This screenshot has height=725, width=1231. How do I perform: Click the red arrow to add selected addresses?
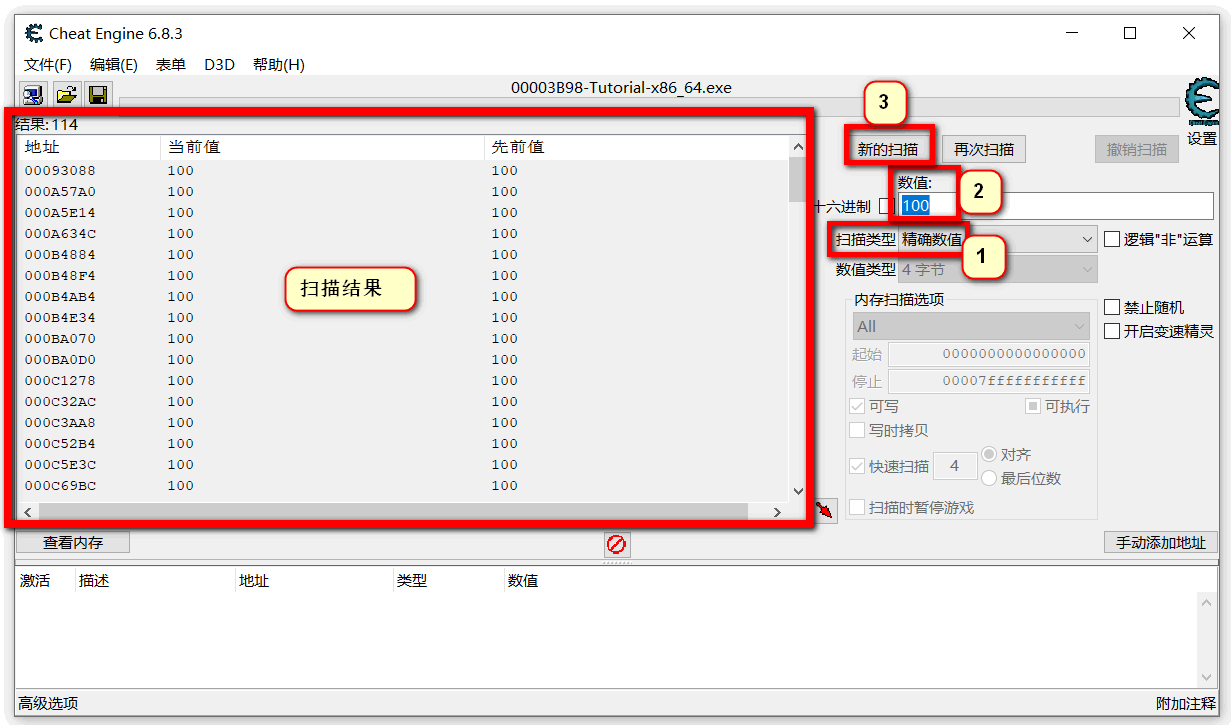[823, 510]
